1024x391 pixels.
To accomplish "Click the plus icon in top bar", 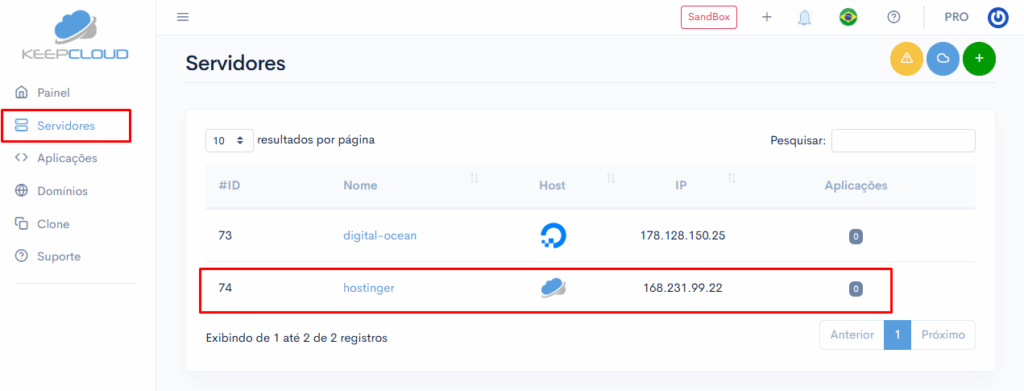I will click(767, 17).
